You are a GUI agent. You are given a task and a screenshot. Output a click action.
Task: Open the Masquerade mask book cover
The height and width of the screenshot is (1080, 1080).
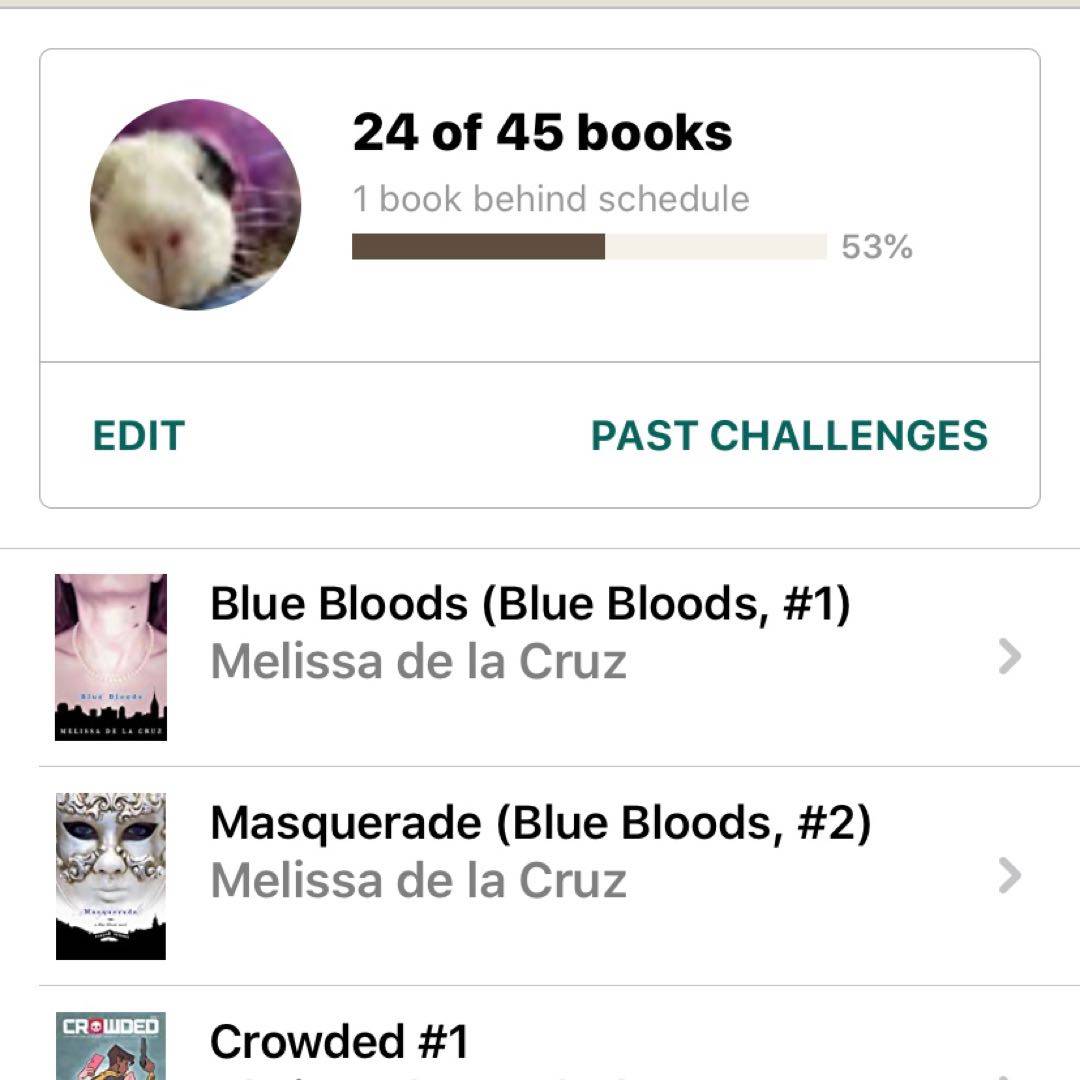(x=111, y=876)
